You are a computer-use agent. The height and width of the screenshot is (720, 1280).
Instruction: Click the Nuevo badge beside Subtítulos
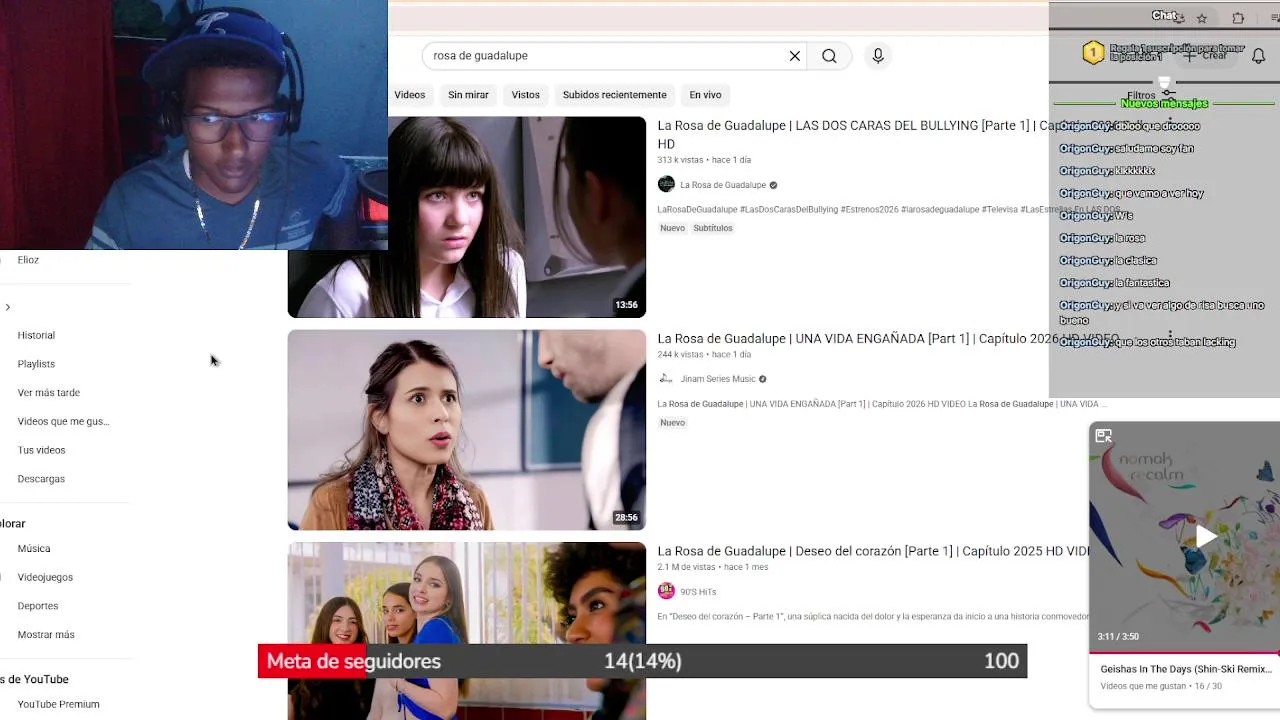pyautogui.click(x=672, y=228)
